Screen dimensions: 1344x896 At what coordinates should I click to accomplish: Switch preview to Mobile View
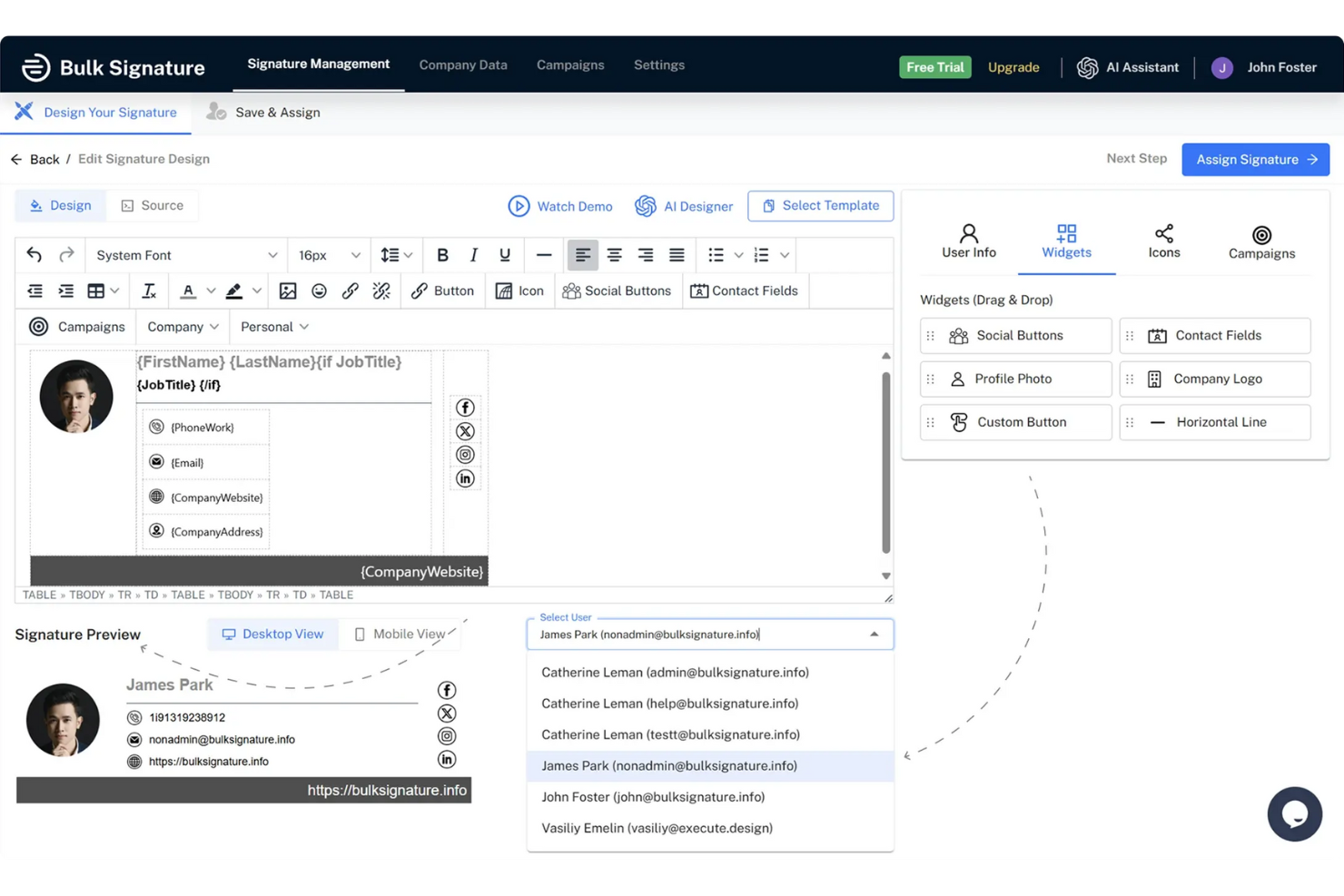click(400, 635)
